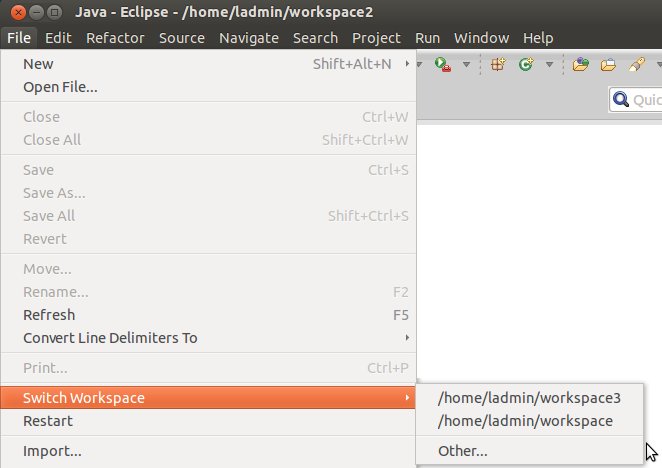Choose Restart from the File menu
Viewport: 662px width, 468px height.
point(208,421)
